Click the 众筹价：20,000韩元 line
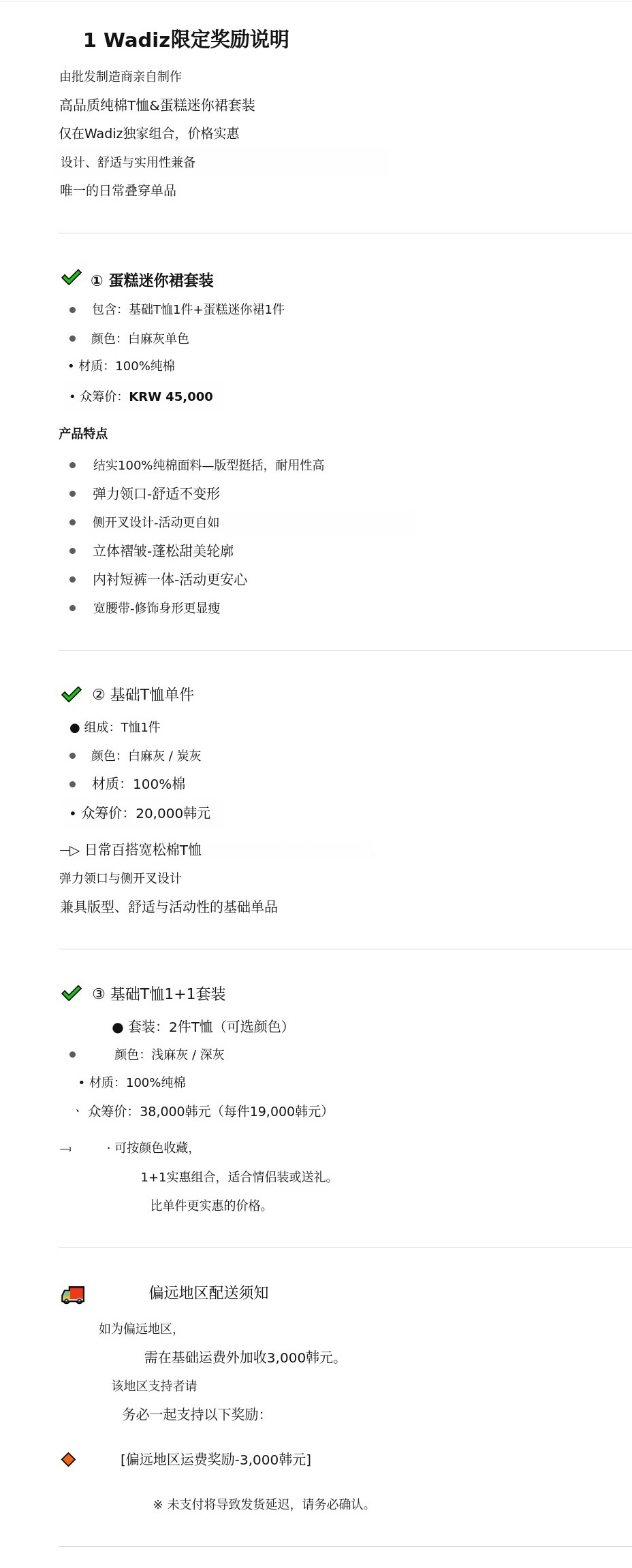This screenshot has height=1568, width=632. pos(146,813)
